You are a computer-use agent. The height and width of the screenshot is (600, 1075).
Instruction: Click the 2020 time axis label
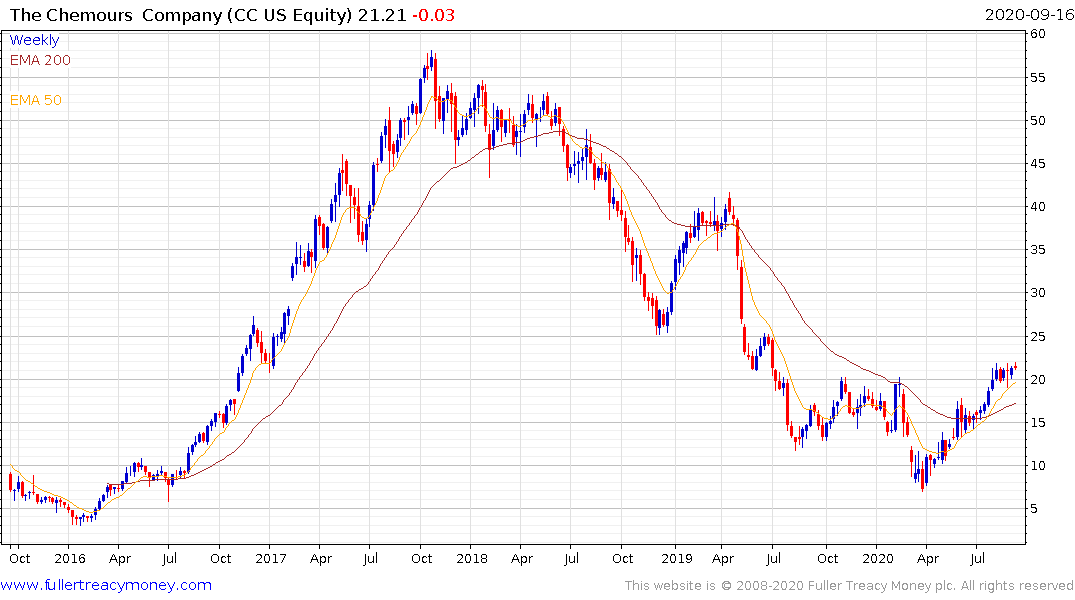click(x=878, y=558)
